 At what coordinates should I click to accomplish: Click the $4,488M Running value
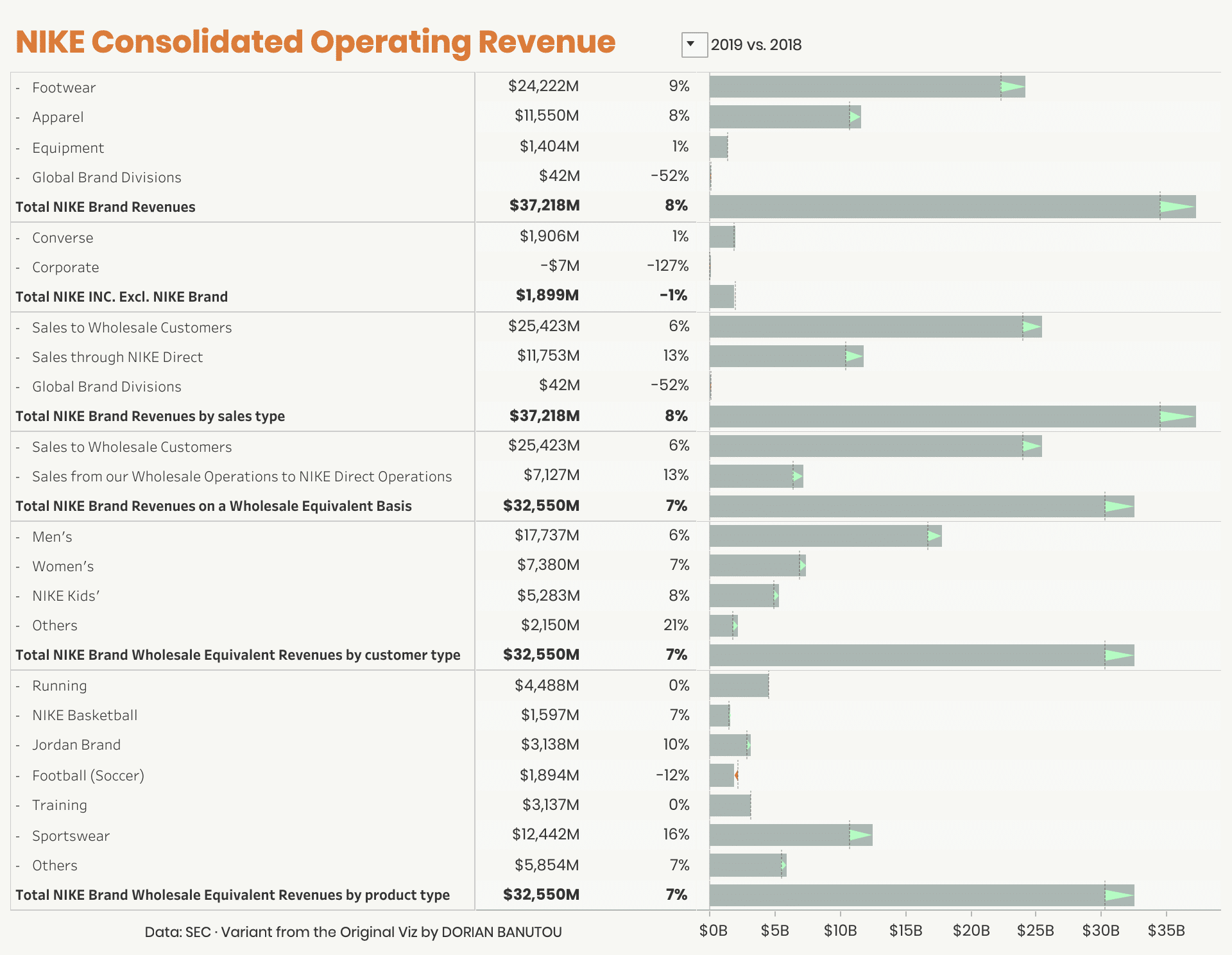(547, 685)
